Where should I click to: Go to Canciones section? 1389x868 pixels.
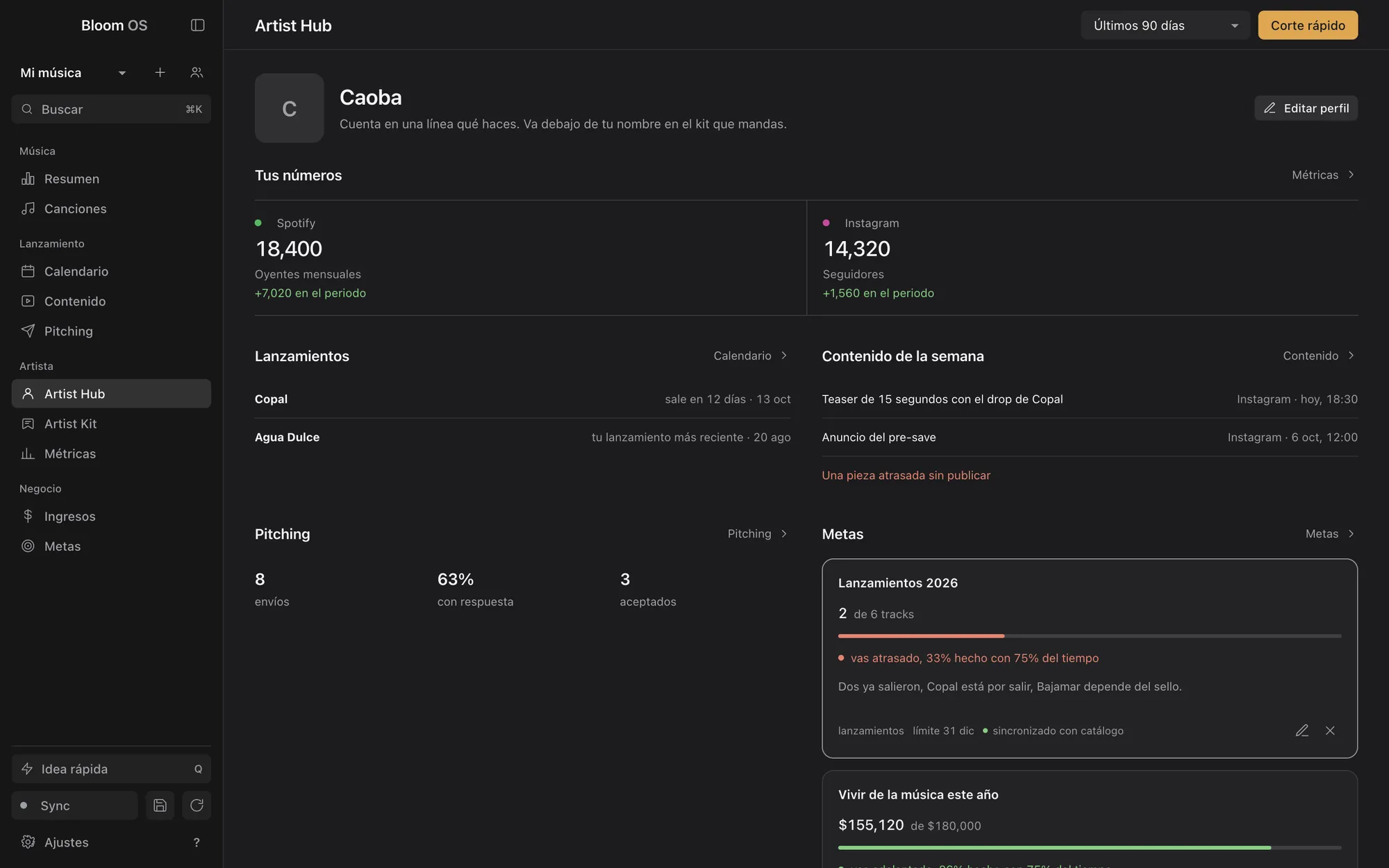(111, 209)
